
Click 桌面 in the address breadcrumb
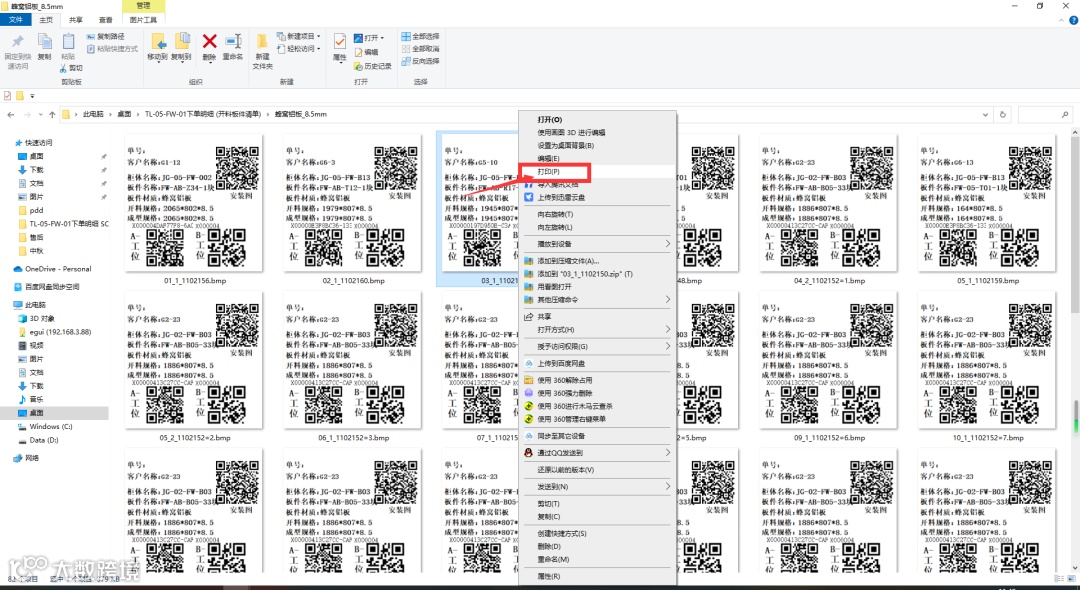coord(124,114)
